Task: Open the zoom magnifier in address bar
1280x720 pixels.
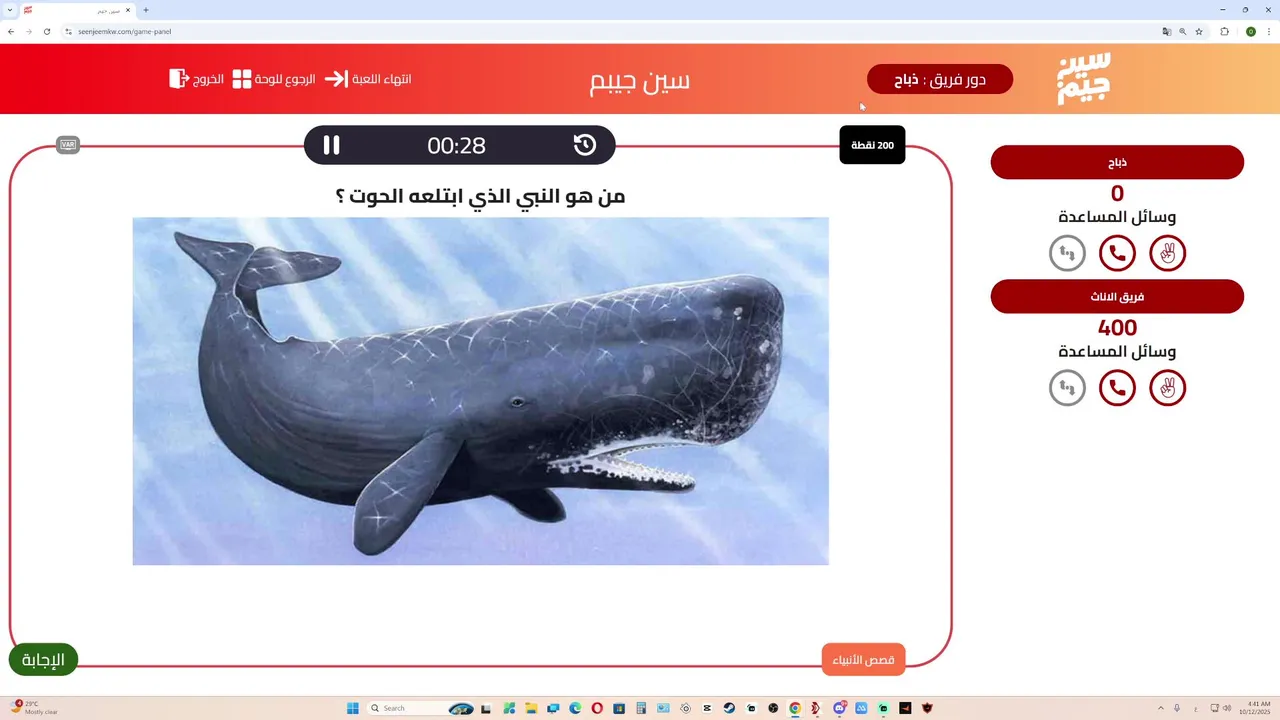Action: 1182,31
